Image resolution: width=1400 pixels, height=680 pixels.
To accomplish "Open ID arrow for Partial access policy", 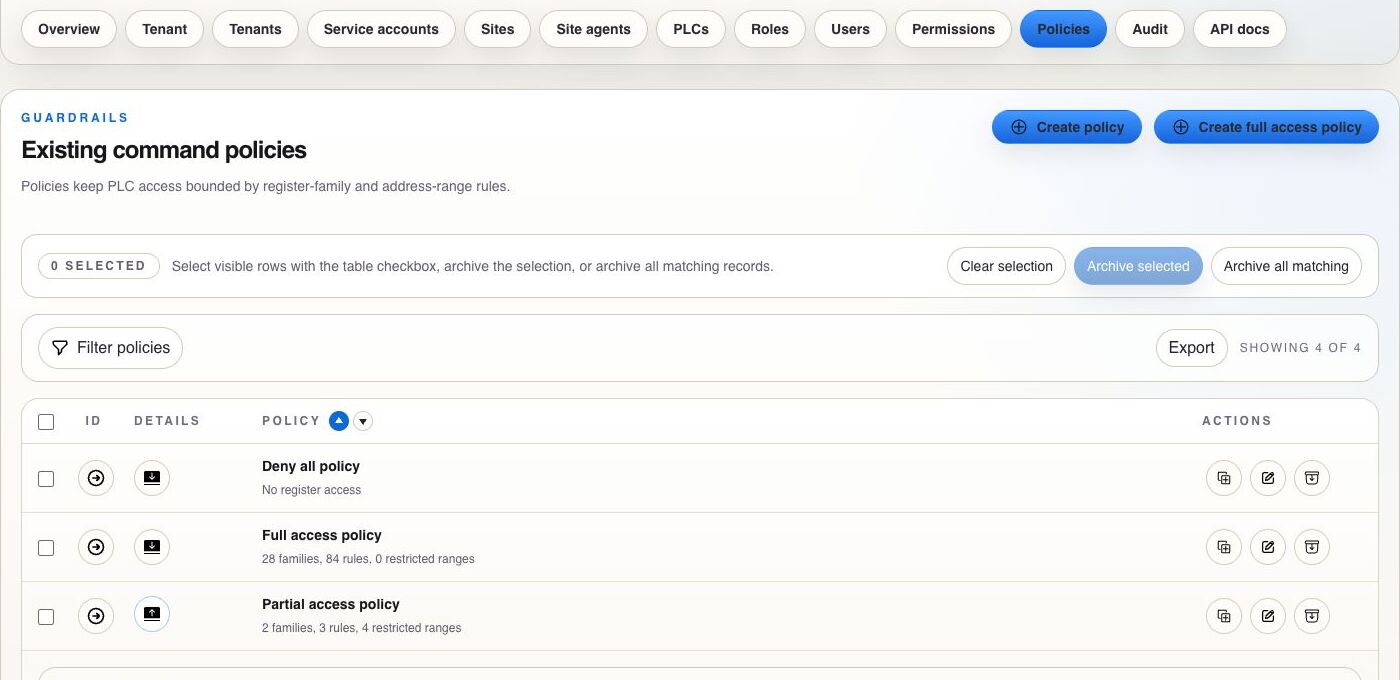I will [96, 616].
